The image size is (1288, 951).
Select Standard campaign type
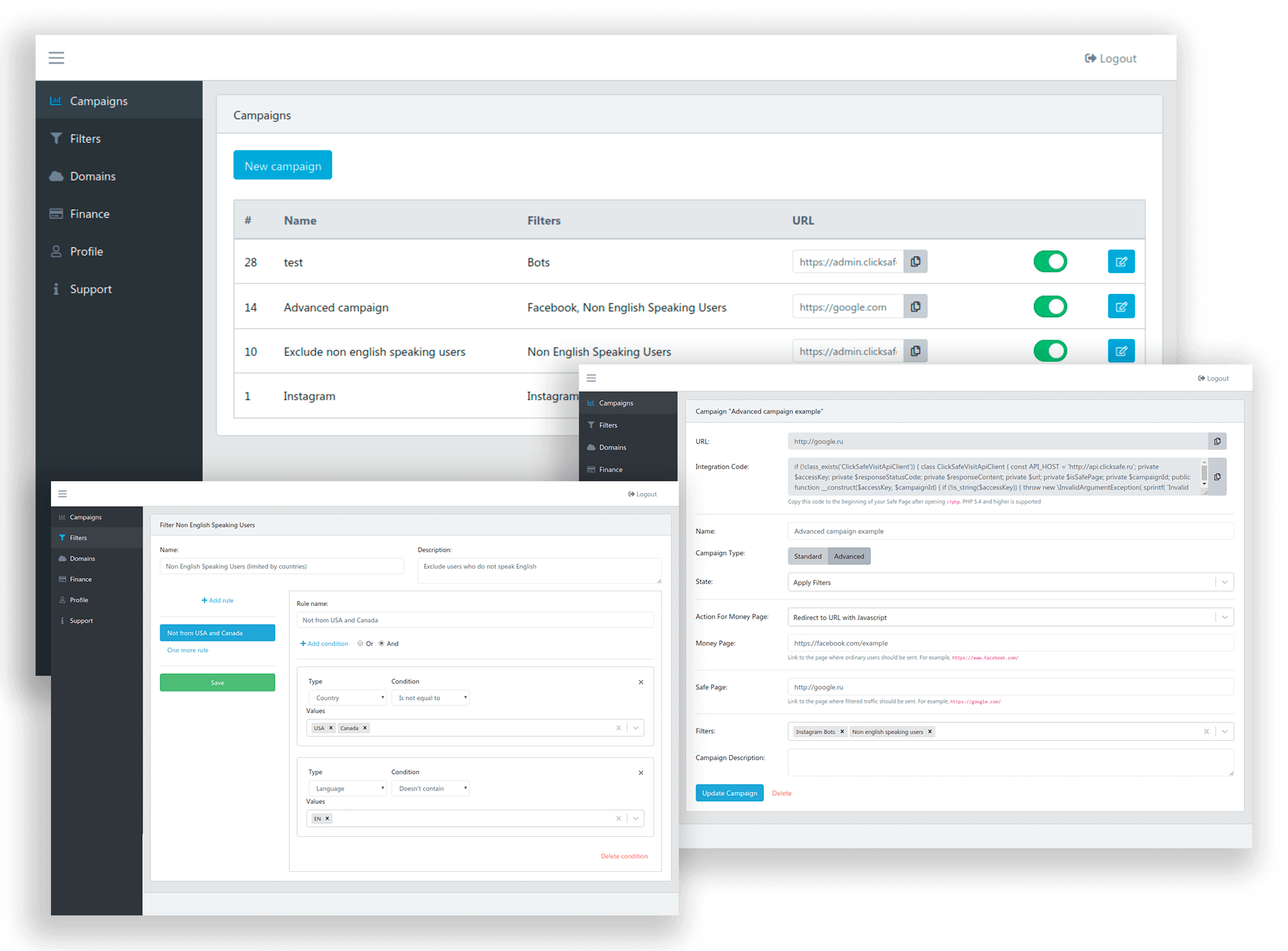[808, 556]
